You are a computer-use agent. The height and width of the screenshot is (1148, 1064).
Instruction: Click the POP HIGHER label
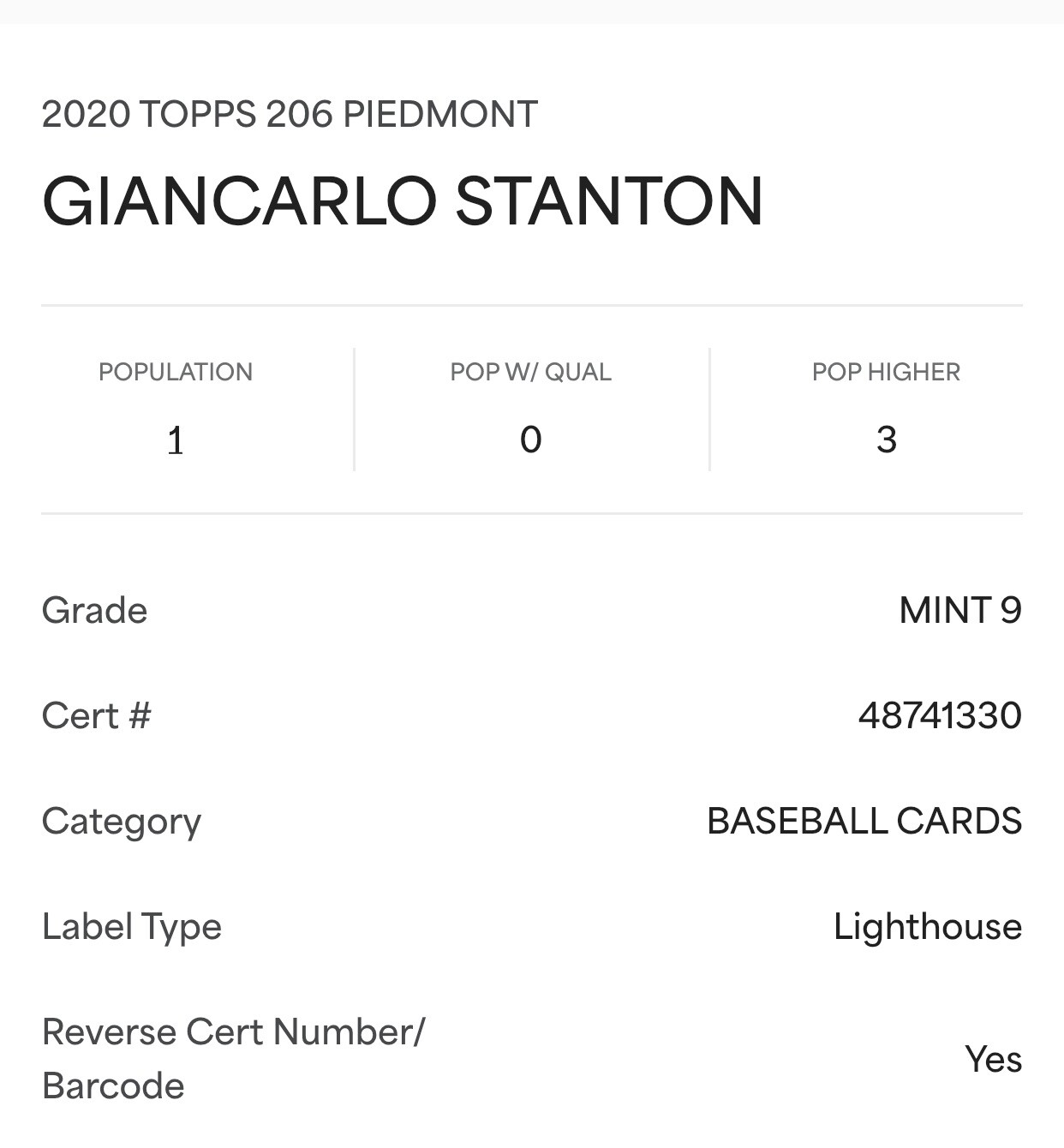(x=887, y=372)
